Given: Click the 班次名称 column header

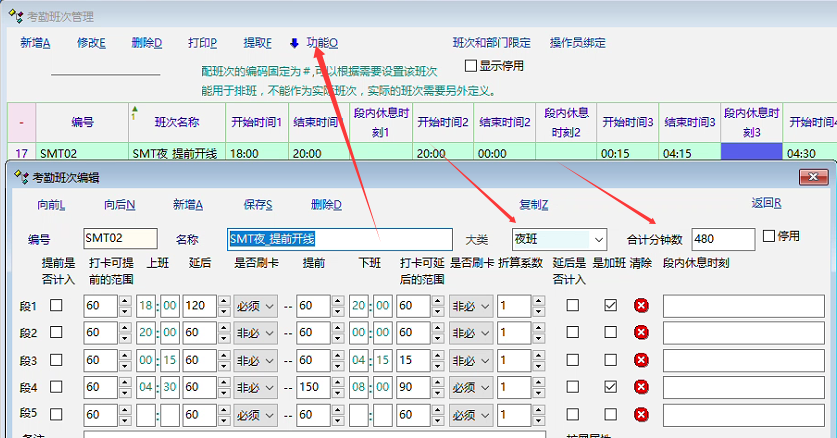Looking at the screenshot, I should point(177,123).
